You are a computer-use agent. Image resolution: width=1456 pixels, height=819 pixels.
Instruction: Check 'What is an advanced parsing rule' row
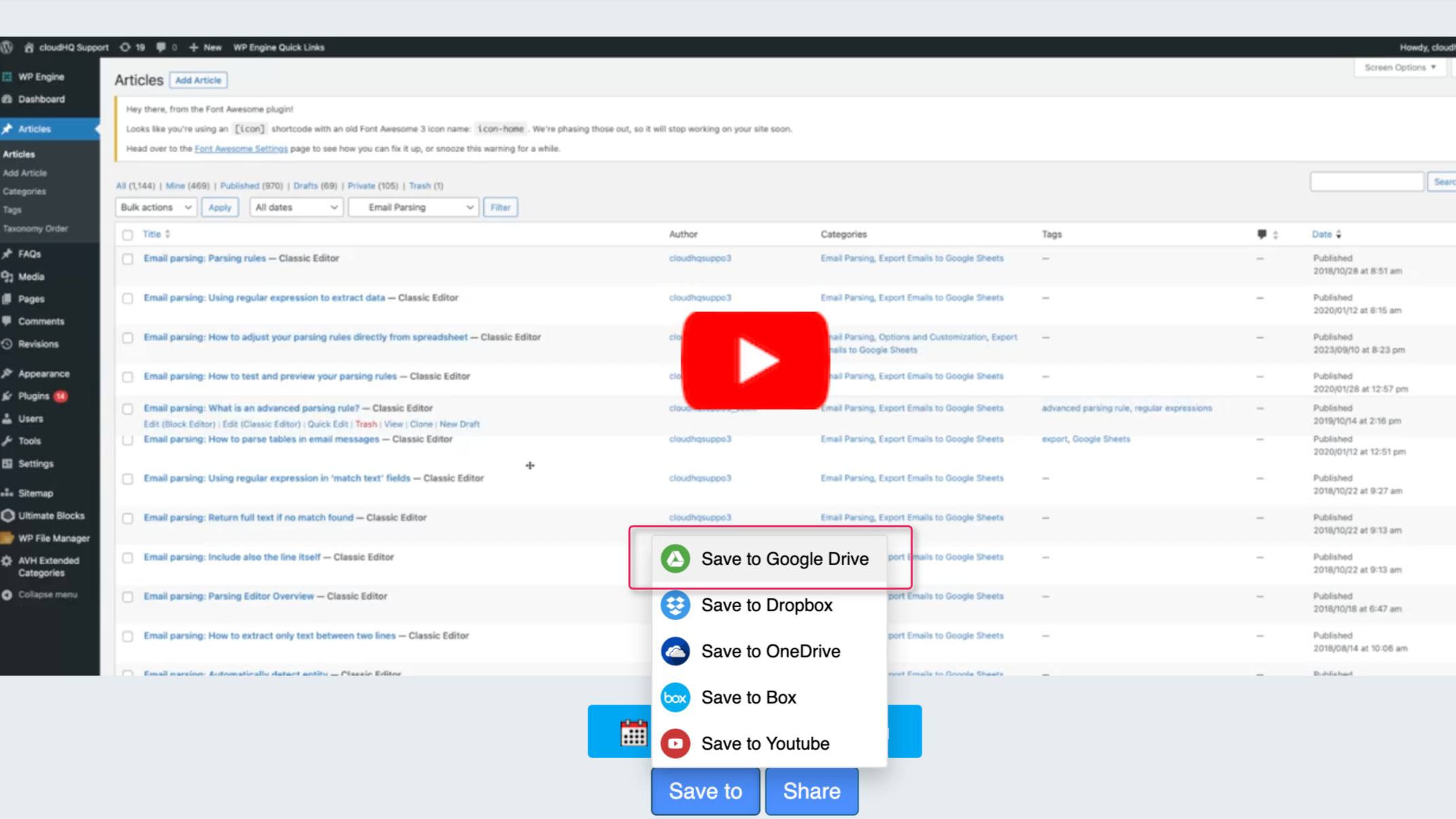click(x=128, y=409)
